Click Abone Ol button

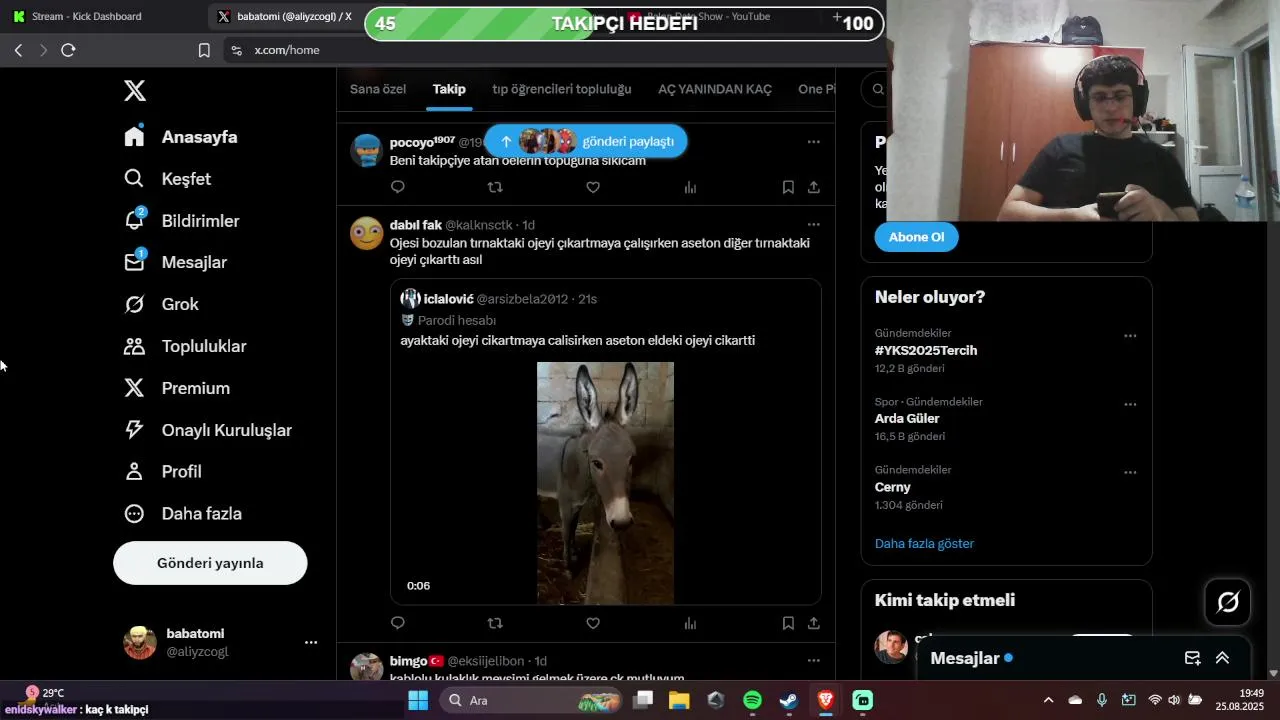tap(916, 237)
